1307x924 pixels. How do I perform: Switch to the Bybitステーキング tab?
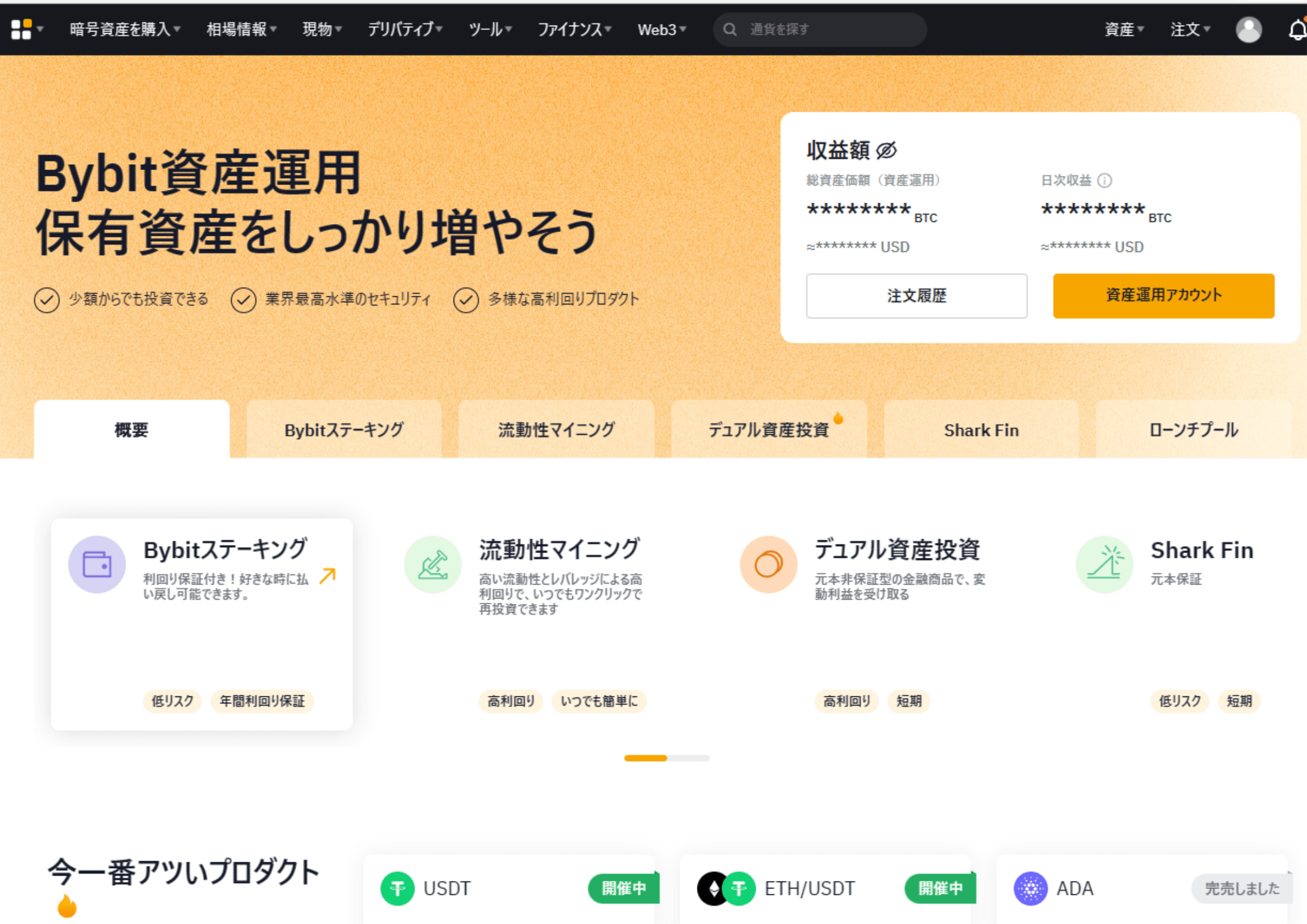coord(343,429)
